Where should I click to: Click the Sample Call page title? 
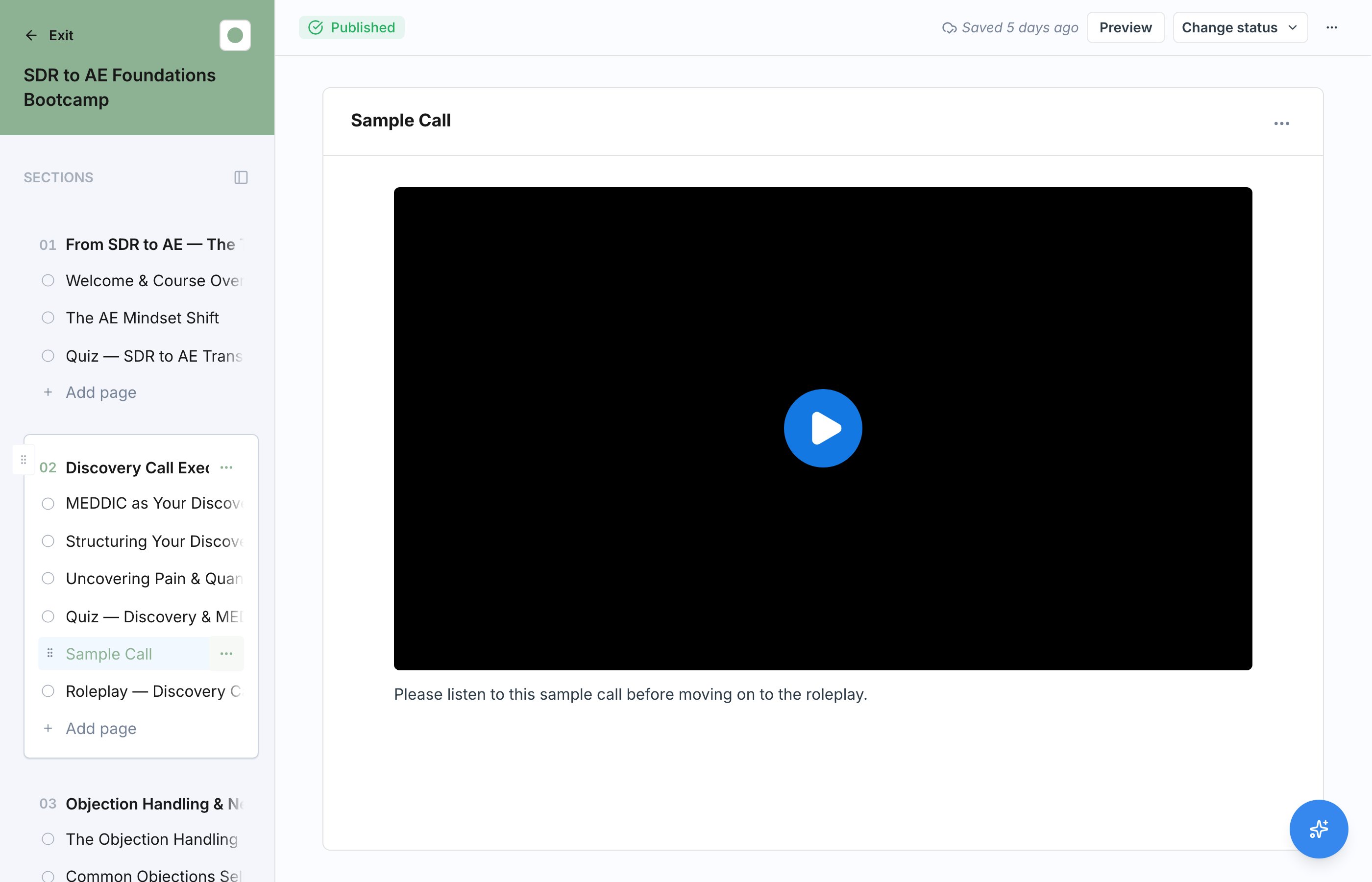click(x=401, y=120)
